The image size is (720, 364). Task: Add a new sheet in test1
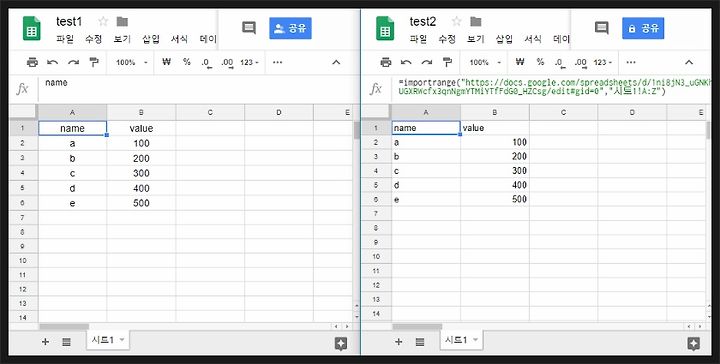(x=45, y=342)
